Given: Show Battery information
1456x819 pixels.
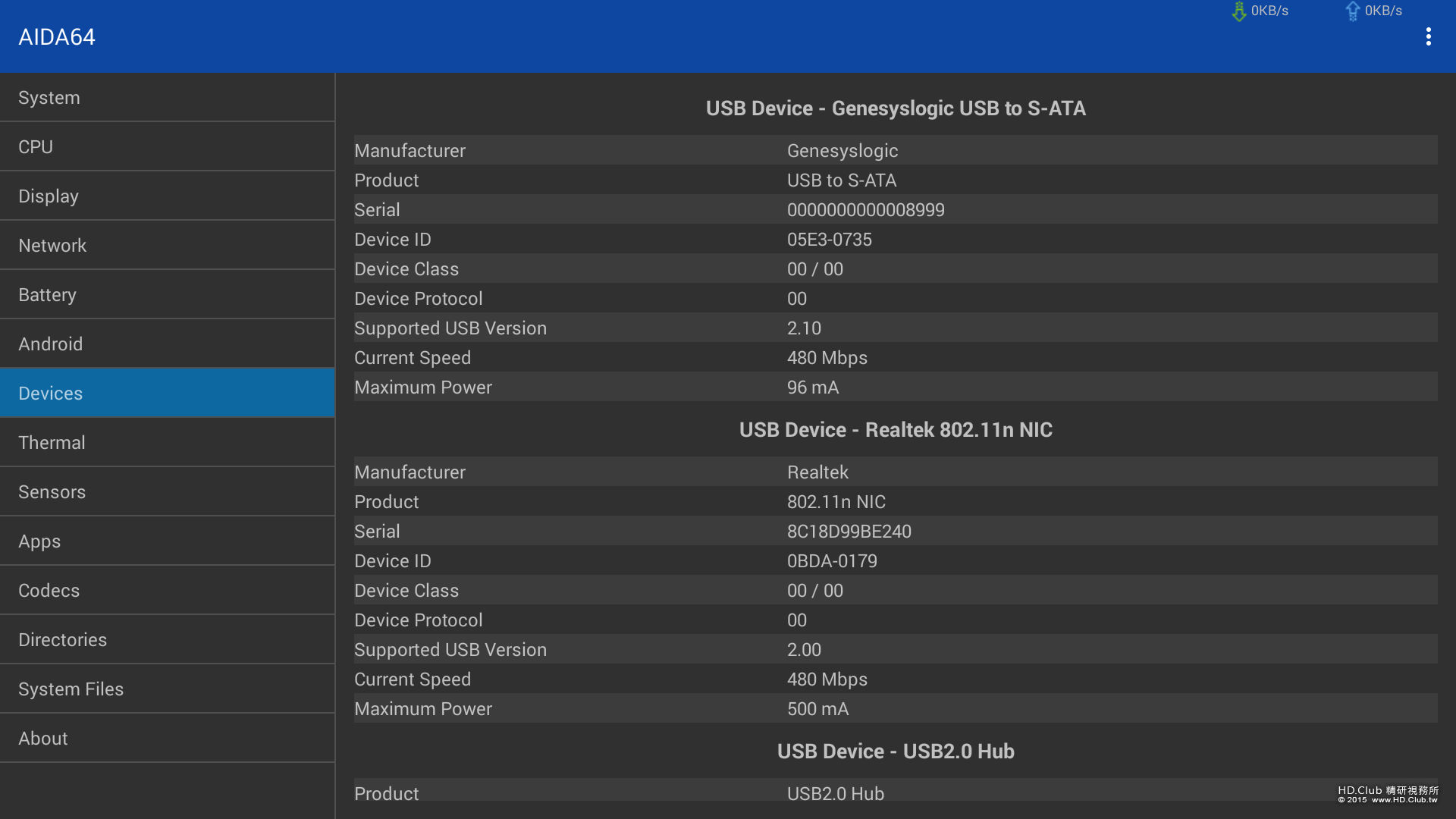Looking at the screenshot, I should pyautogui.click(x=167, y=295).
